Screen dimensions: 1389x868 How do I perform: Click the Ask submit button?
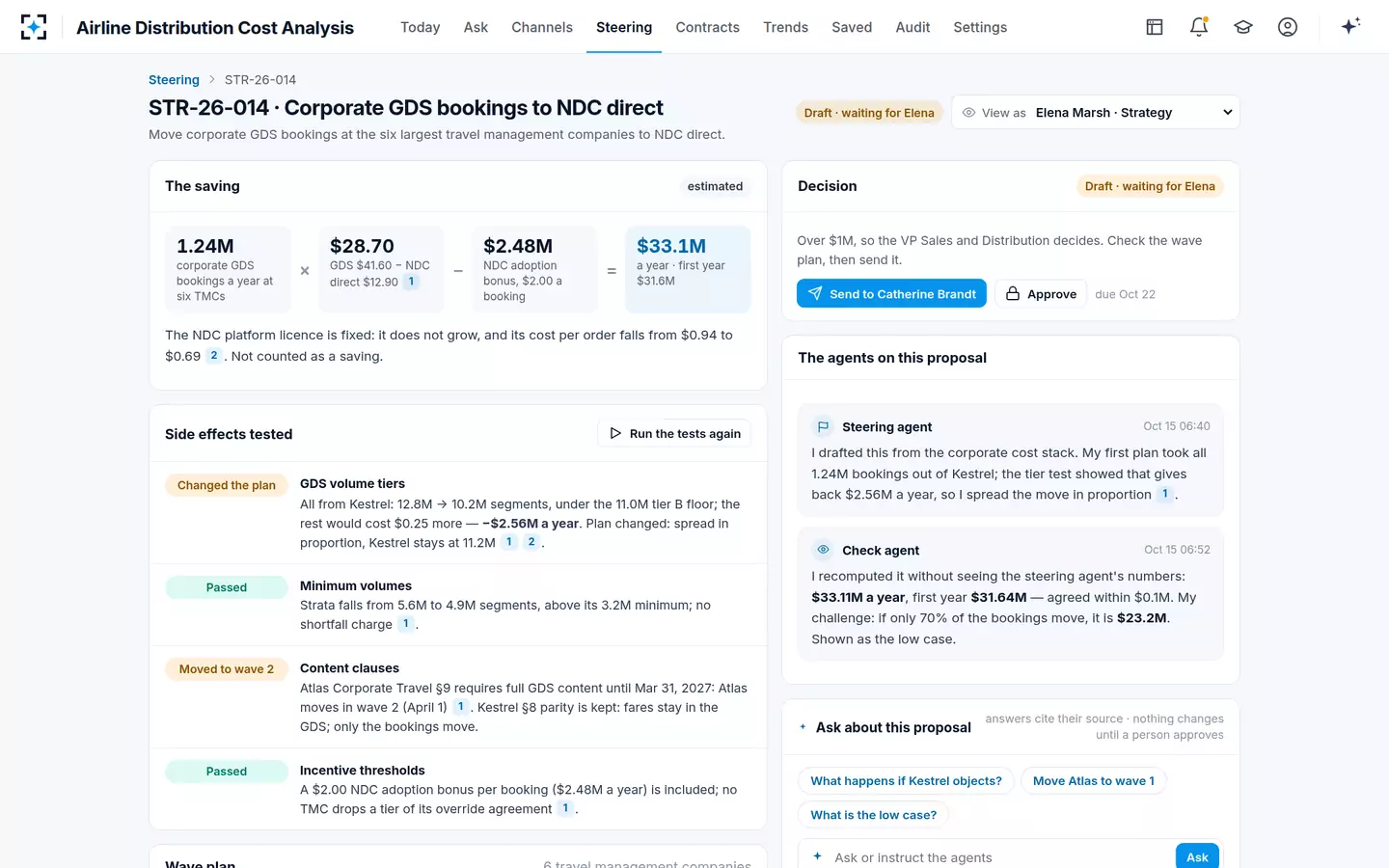[1197, 856]
